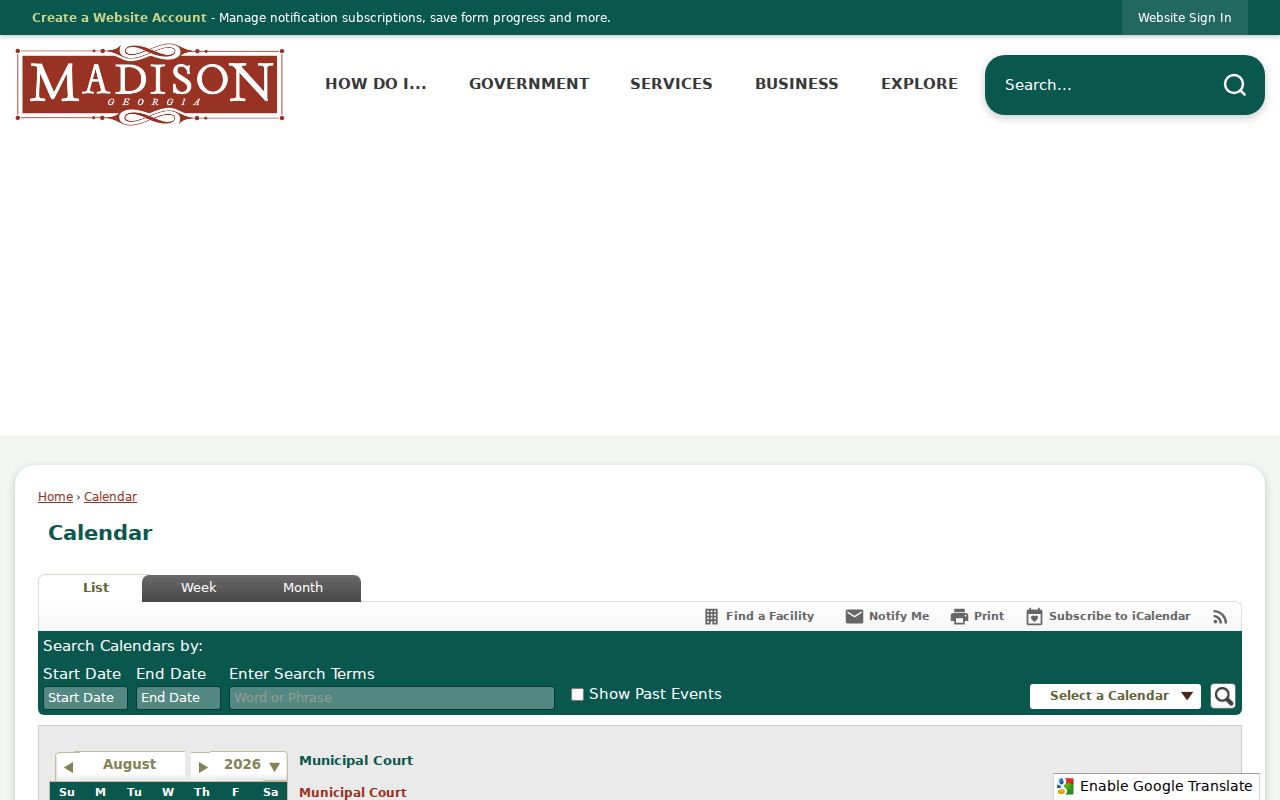Click the Madison Georgia logo

(x=150, y=84)
